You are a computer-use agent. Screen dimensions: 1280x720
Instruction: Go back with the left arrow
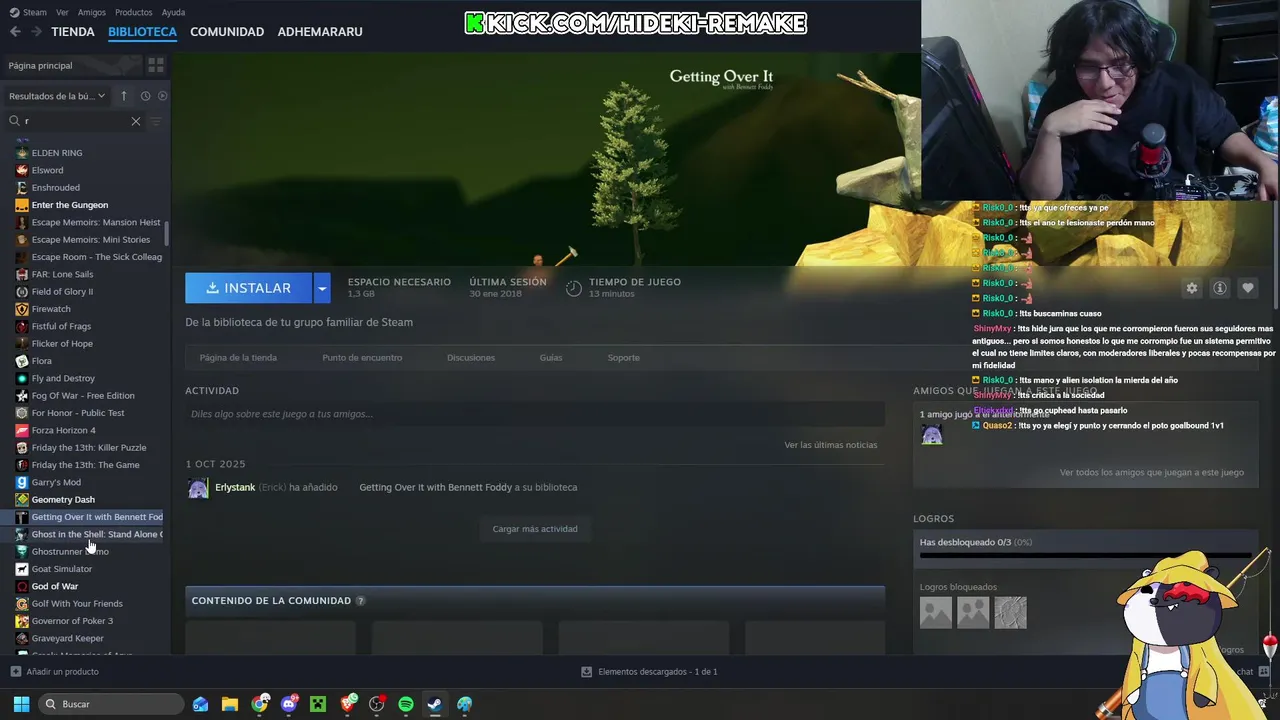point(15,32)
